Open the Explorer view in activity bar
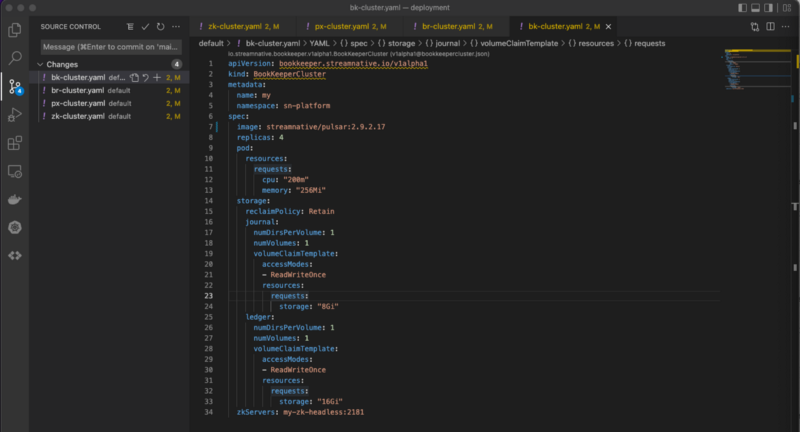The height and width of the screenshot is (432, 800). pyautogui.click(x=15, y=30)
